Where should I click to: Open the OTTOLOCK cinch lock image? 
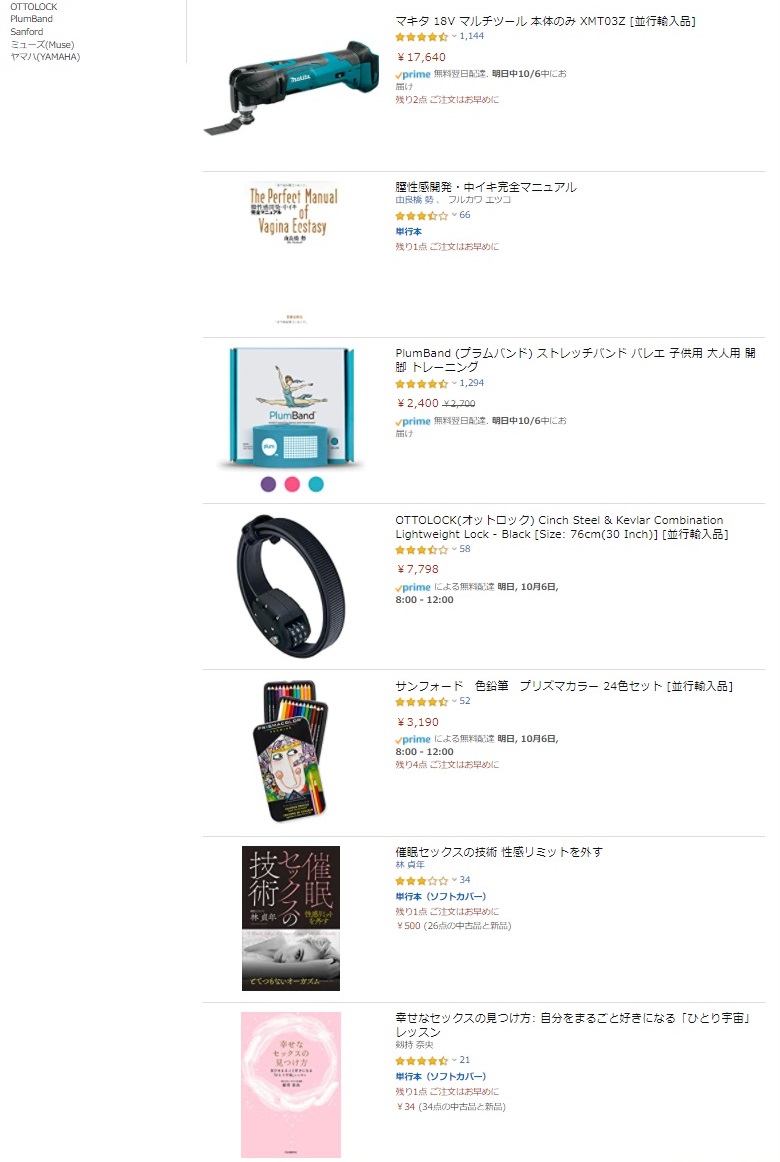click(x=292, y=587)
